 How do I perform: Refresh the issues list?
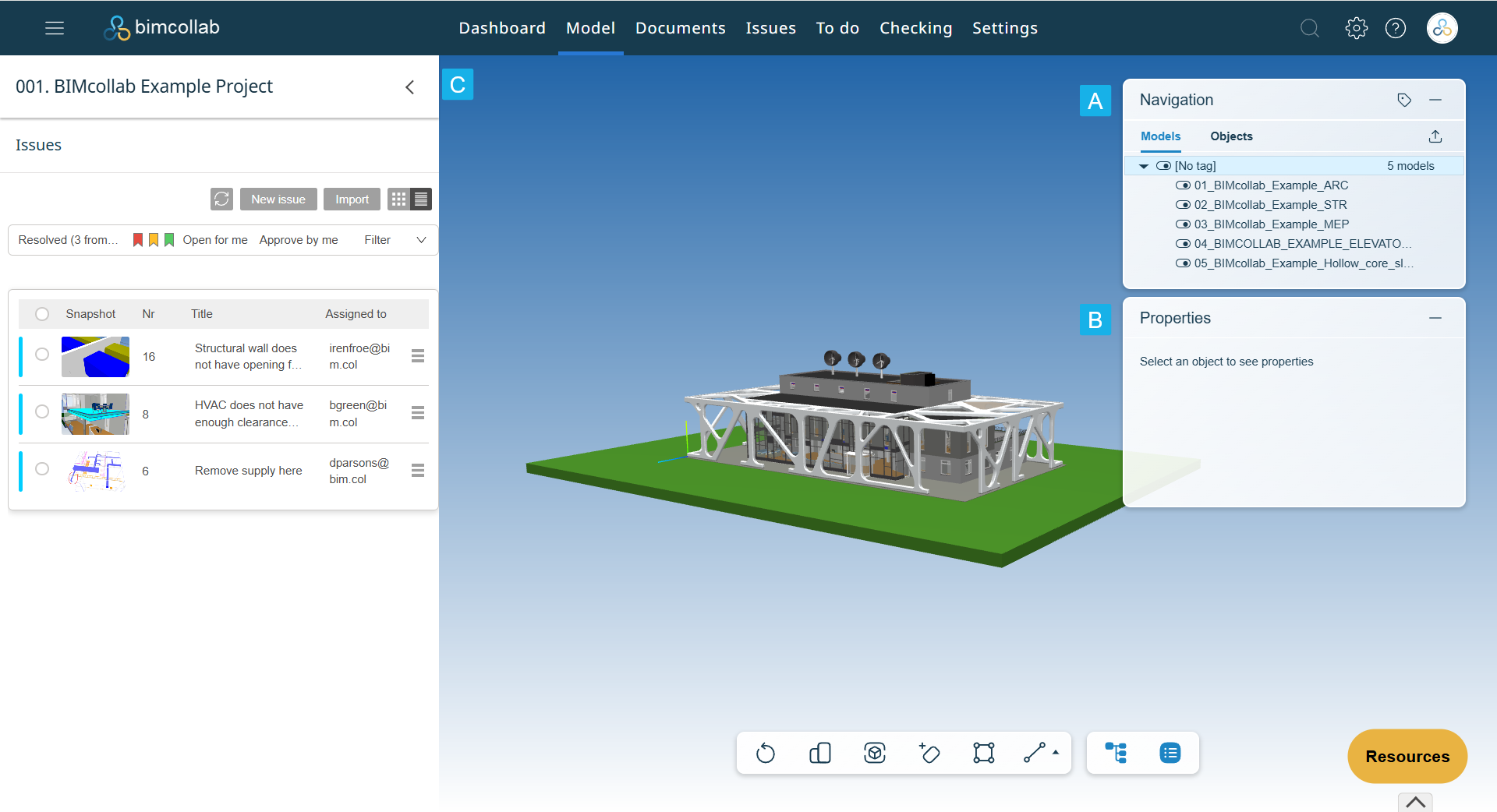(221, 199)
